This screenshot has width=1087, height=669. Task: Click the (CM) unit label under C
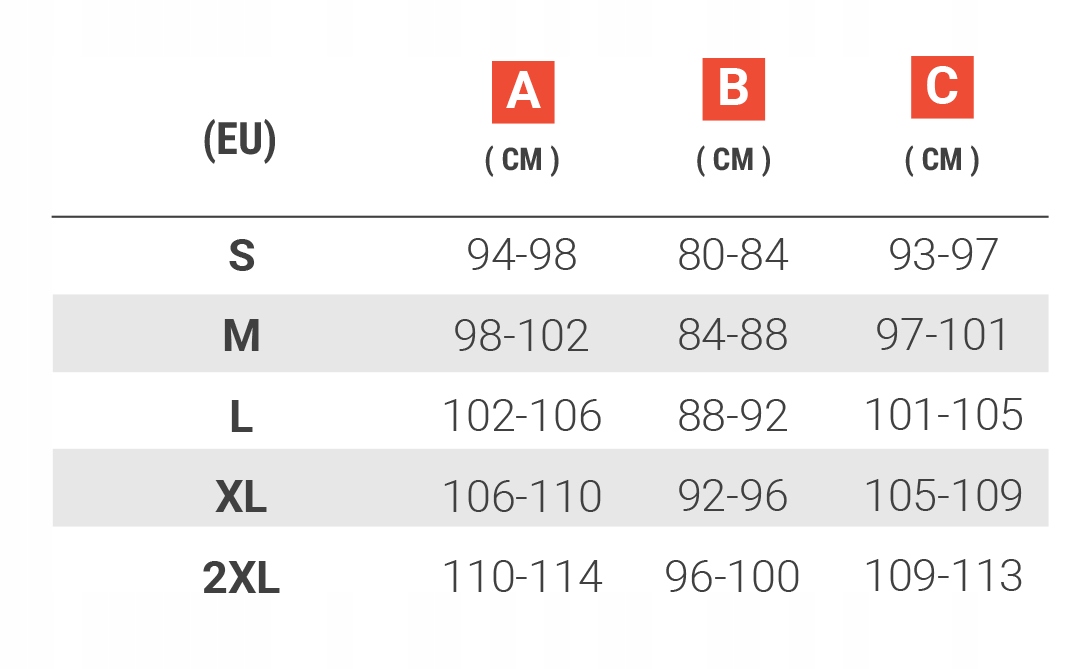pos(942,160)
